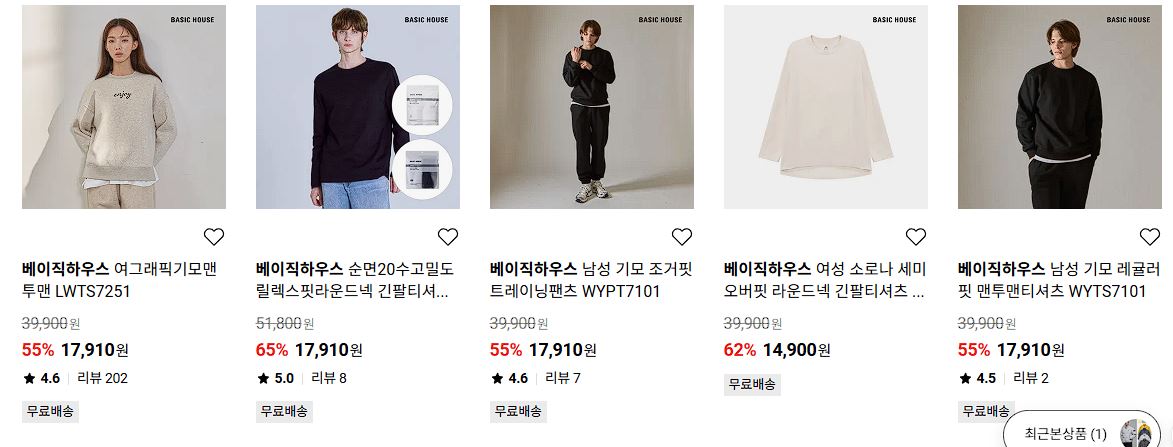Open the beige graphic sweatshirt product image
Viewport: 1173px width, 447px height.
click(123, 107)
